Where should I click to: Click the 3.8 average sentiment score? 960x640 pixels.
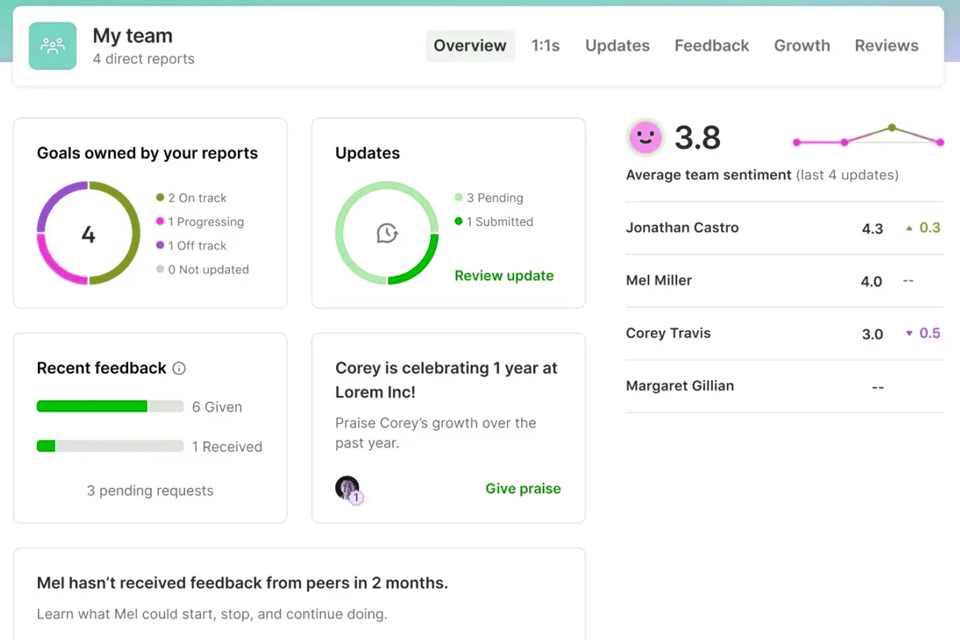697,137
